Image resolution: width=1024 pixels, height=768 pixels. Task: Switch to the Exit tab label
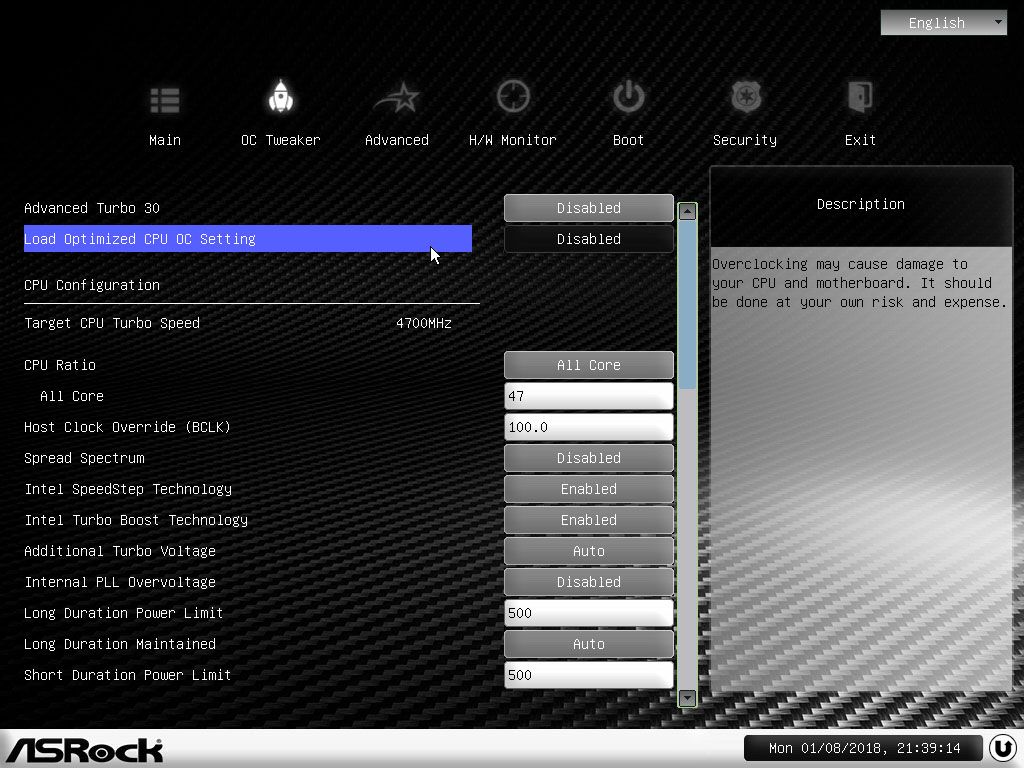860,140
